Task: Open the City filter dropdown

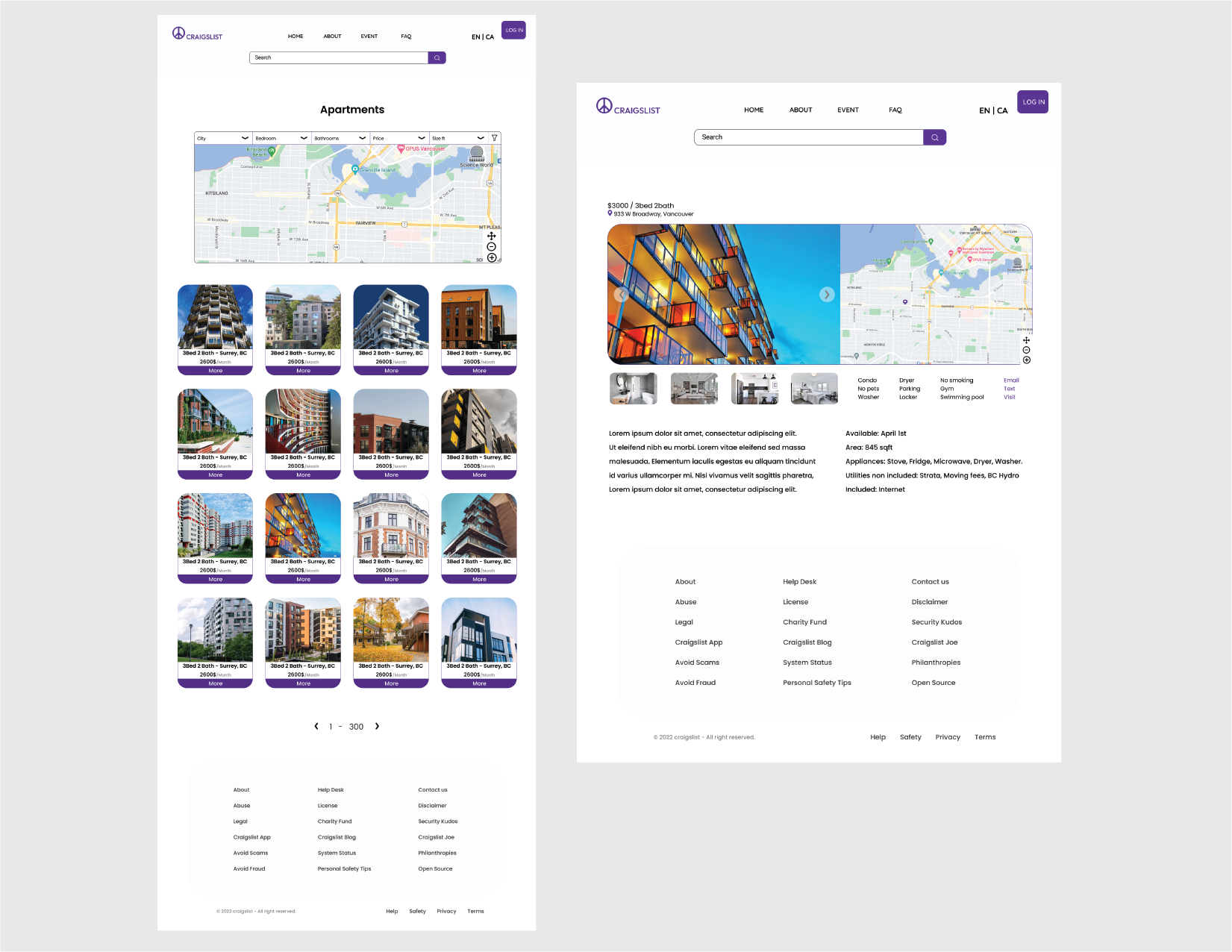Action: (223, 138)
